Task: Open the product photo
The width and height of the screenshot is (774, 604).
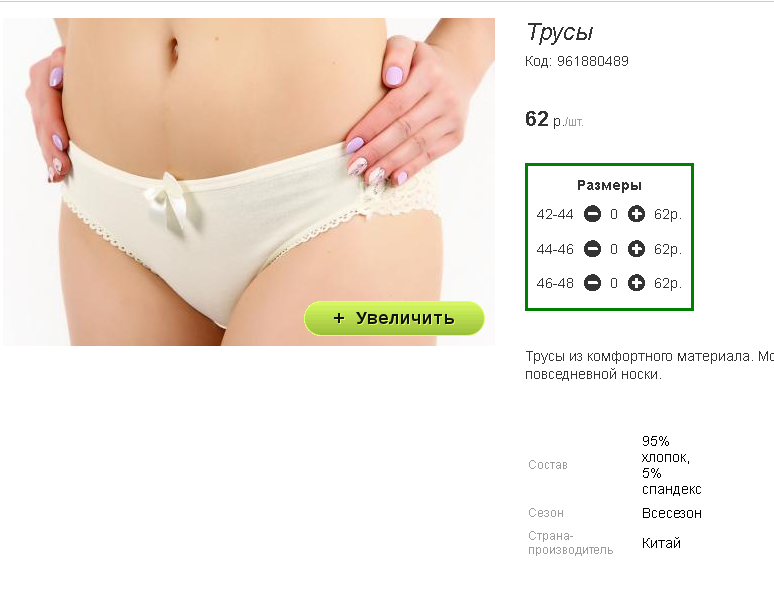Action: click(x=249, y=182)
